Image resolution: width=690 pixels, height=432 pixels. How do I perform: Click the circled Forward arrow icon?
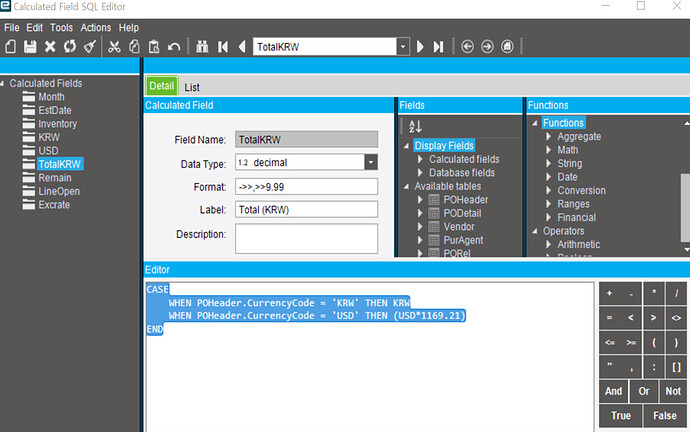coord(487,47)
